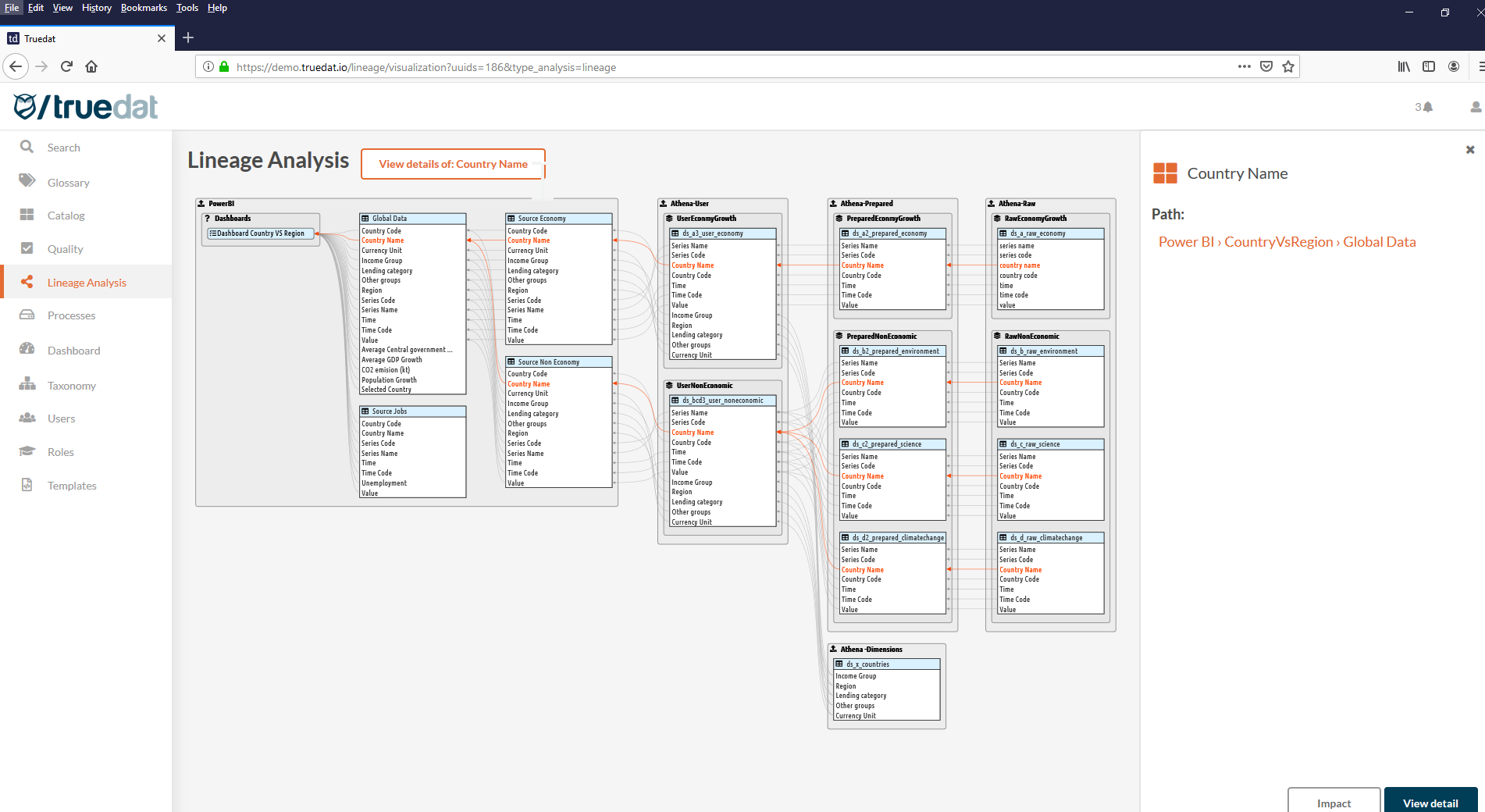
Task: Select the Source Jobs table header
Action: tap(413, 411)
